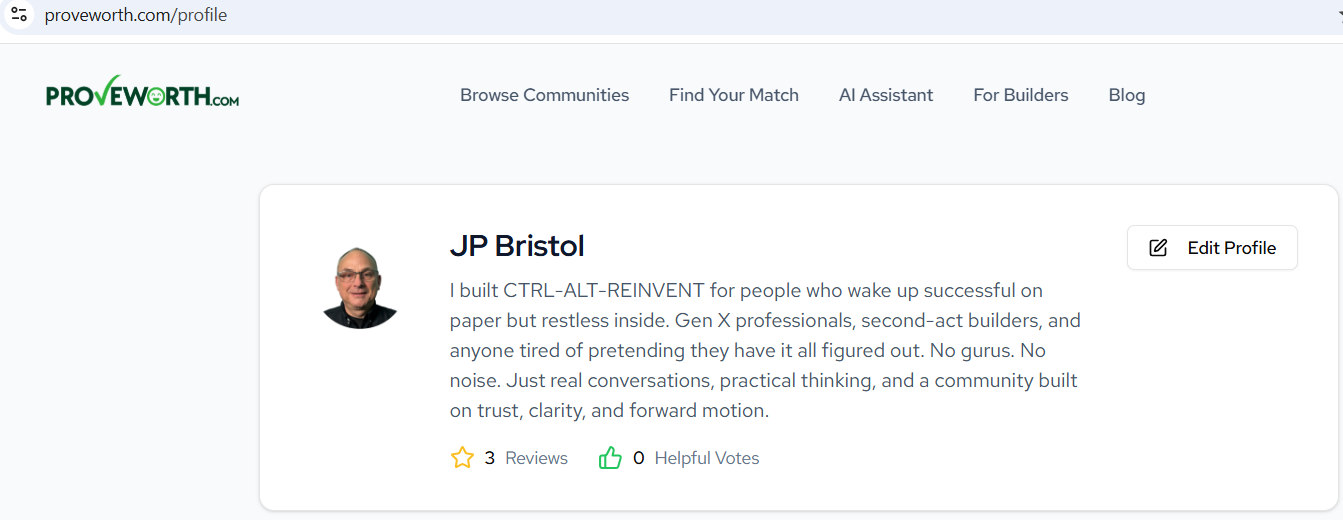1343x520 pixels.
Task: Click the Helpful Votes label
Action: tap(706, 458)
